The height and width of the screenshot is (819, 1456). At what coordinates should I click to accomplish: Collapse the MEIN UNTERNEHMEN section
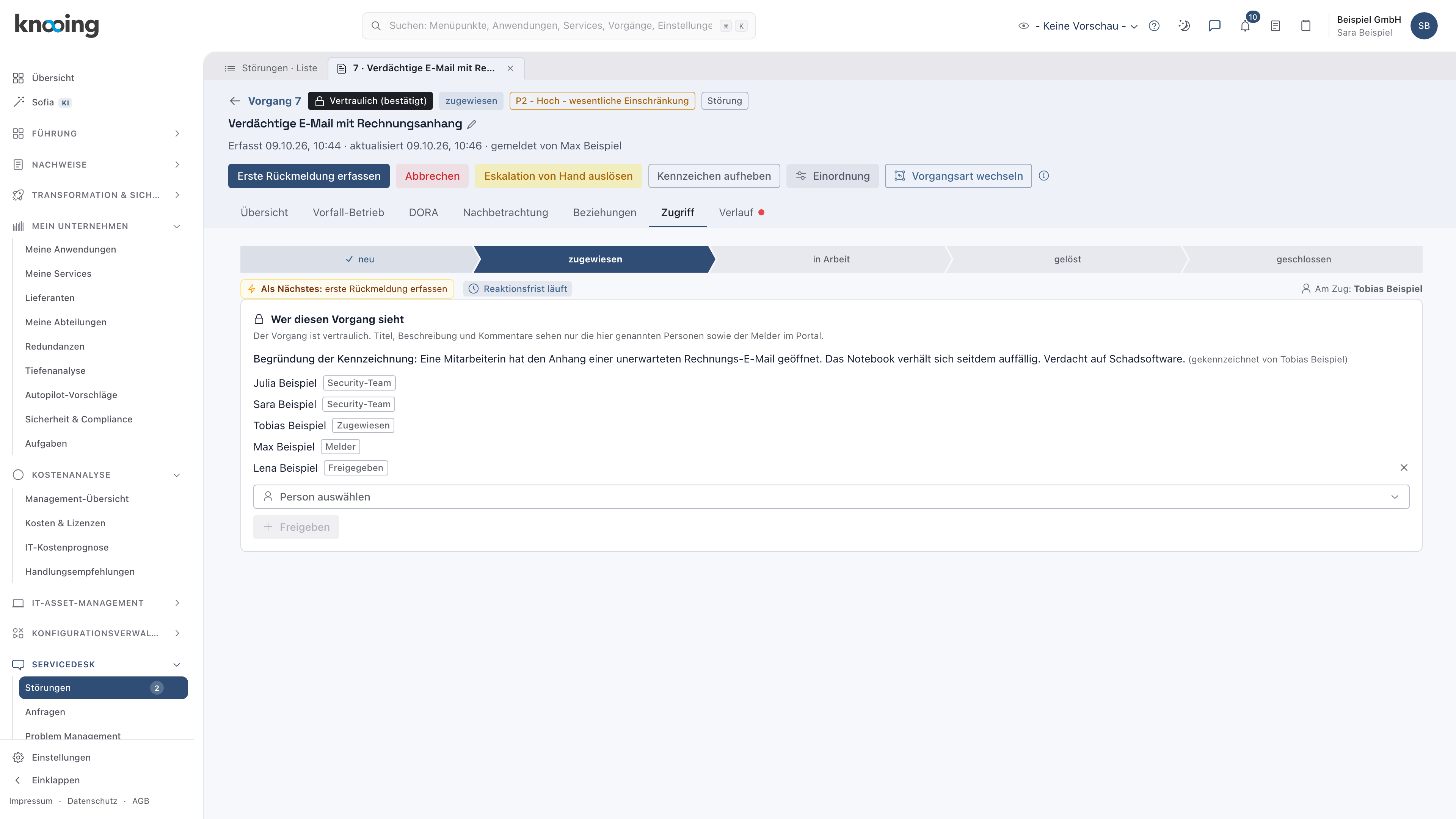click(97, 226)
